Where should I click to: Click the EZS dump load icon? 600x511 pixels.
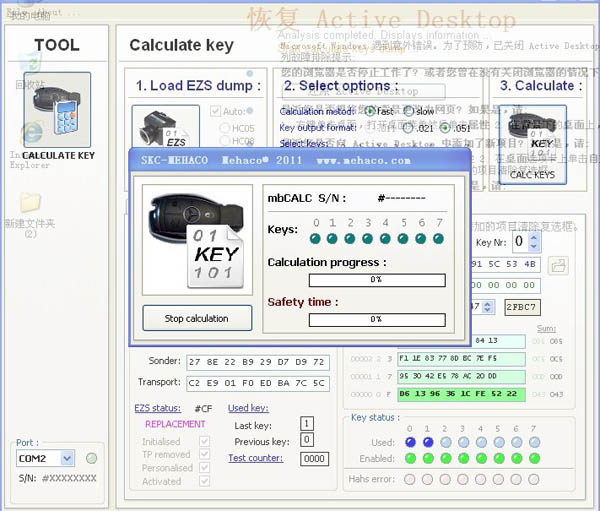point(165,126)
